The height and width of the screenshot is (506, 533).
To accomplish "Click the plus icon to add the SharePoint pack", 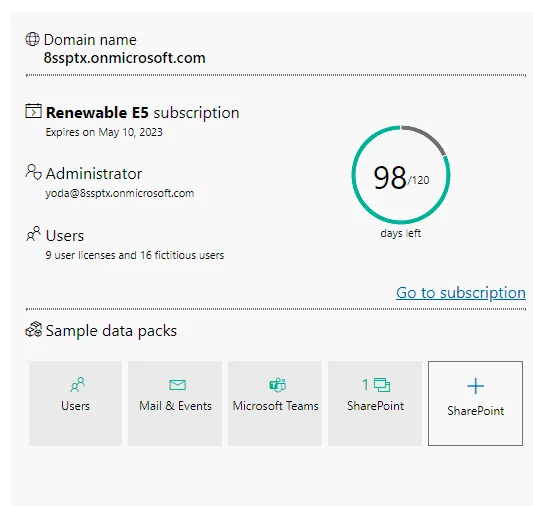I will pos(476,386).
